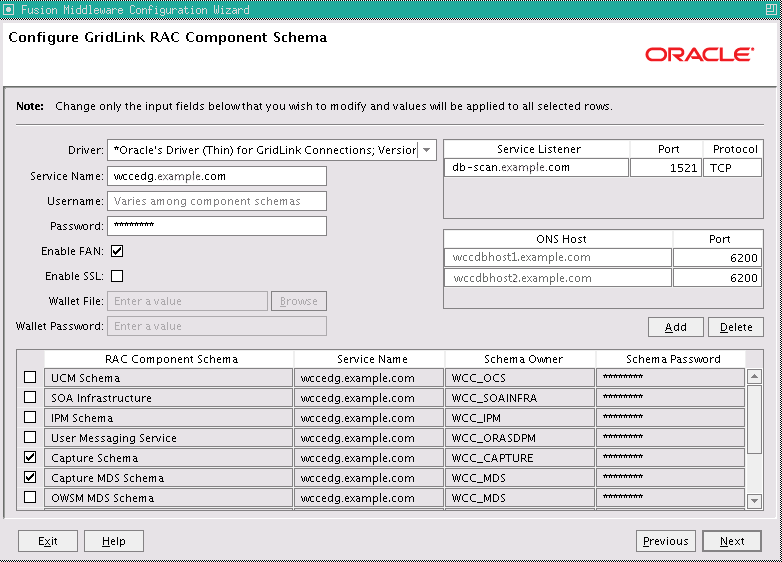Uncheck the Capture Schema row checkbox
Image resolution: width=782 pixels, height=562 pixels.
(30, 457)
